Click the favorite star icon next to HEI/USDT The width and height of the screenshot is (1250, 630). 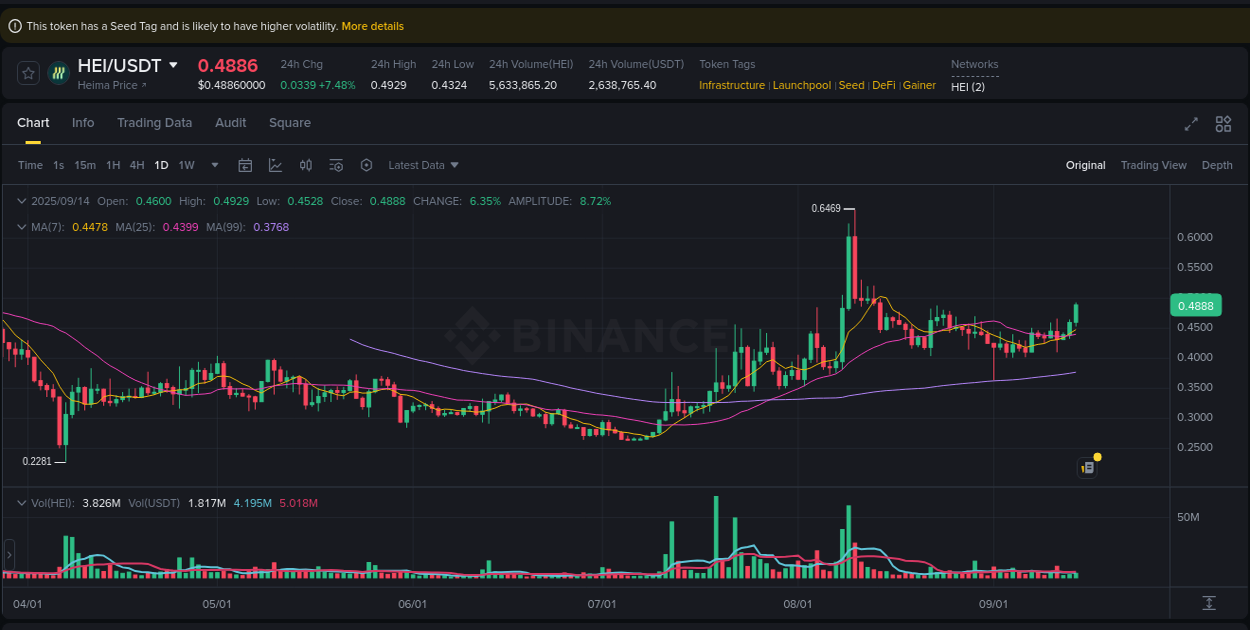(27, 73)
